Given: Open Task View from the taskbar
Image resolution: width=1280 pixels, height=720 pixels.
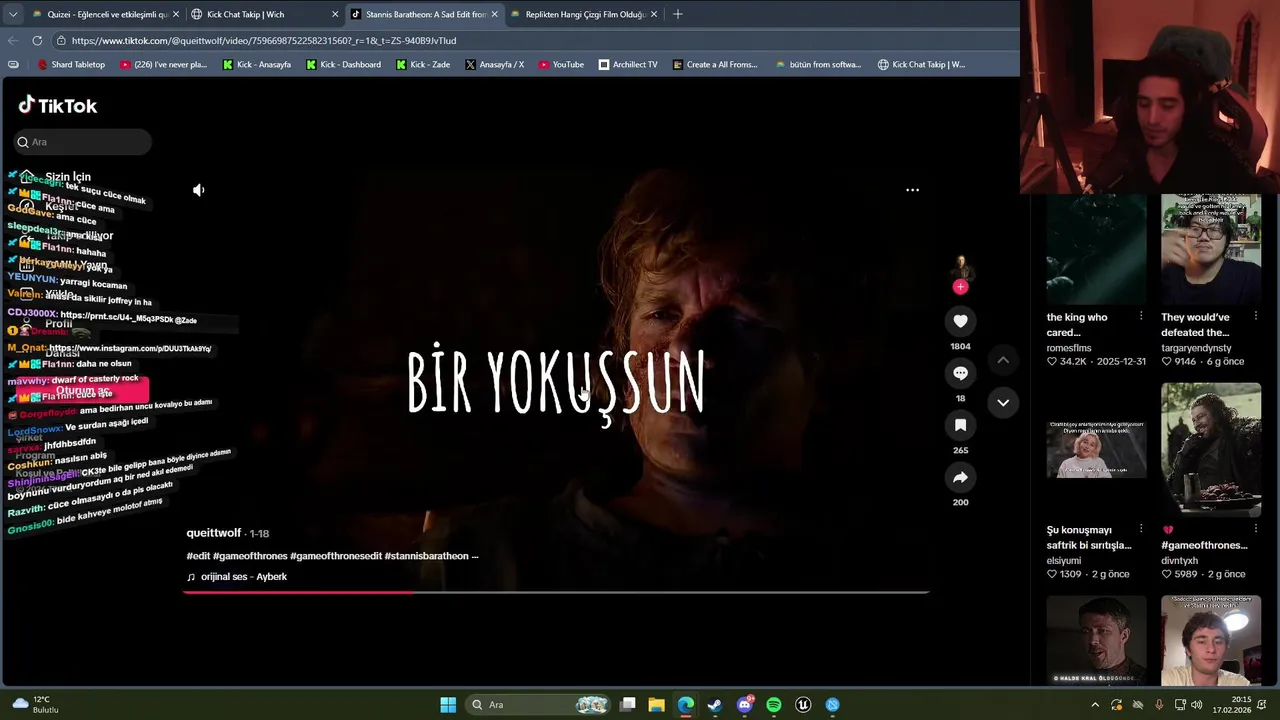Looking at the screenshot, I should (627, 705).
